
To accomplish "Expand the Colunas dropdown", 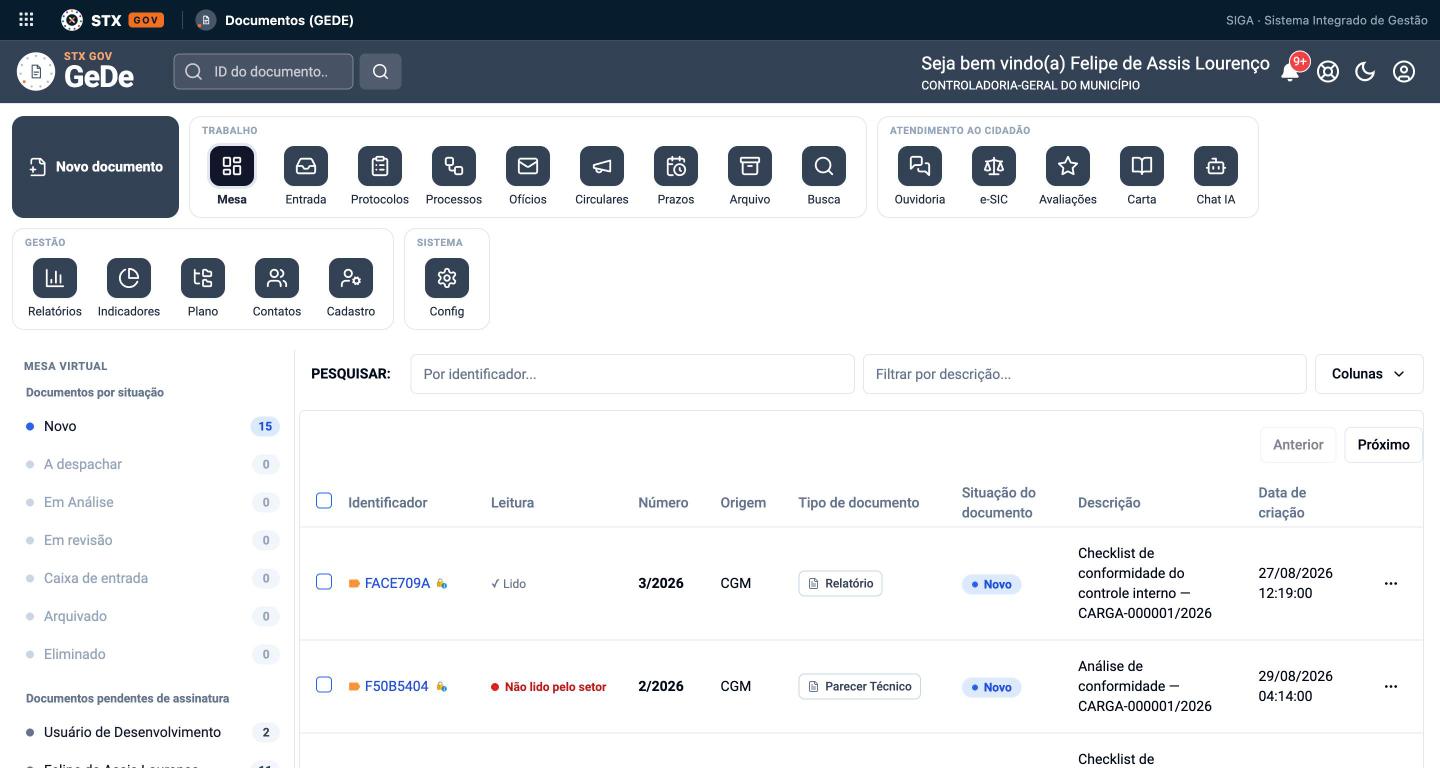I will (1369, 374).
